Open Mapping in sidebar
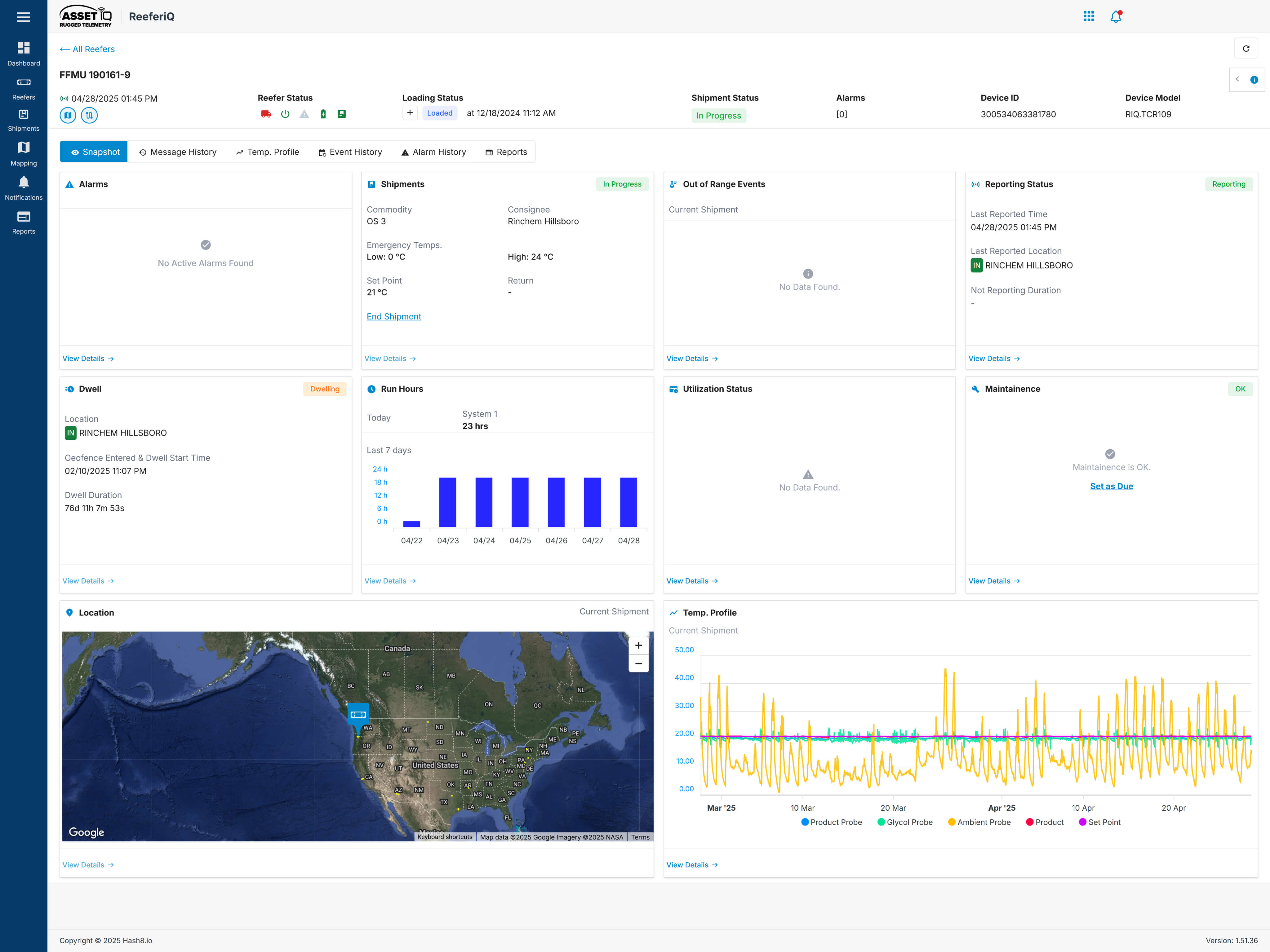This screenshot has height=952, width=1270. coord(24,154)
